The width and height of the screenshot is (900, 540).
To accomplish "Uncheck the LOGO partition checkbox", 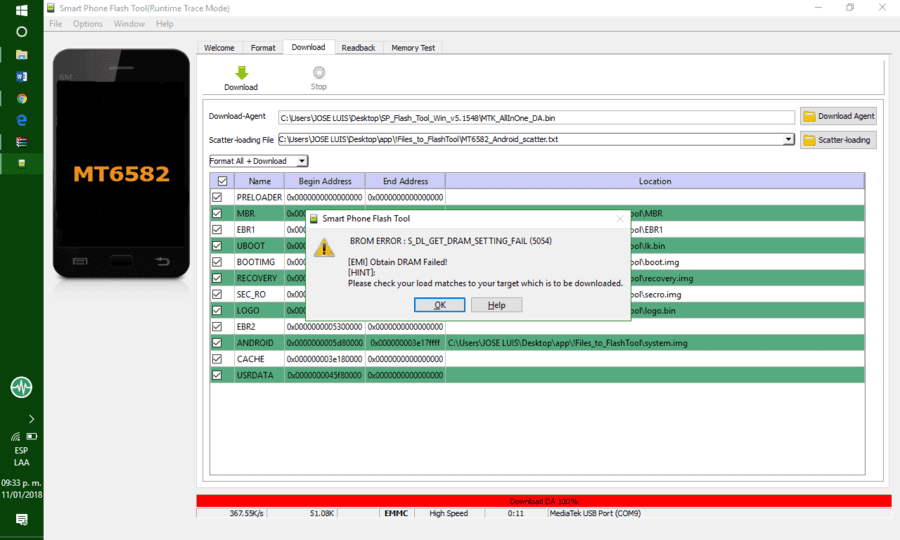I will tap(217, 310).
